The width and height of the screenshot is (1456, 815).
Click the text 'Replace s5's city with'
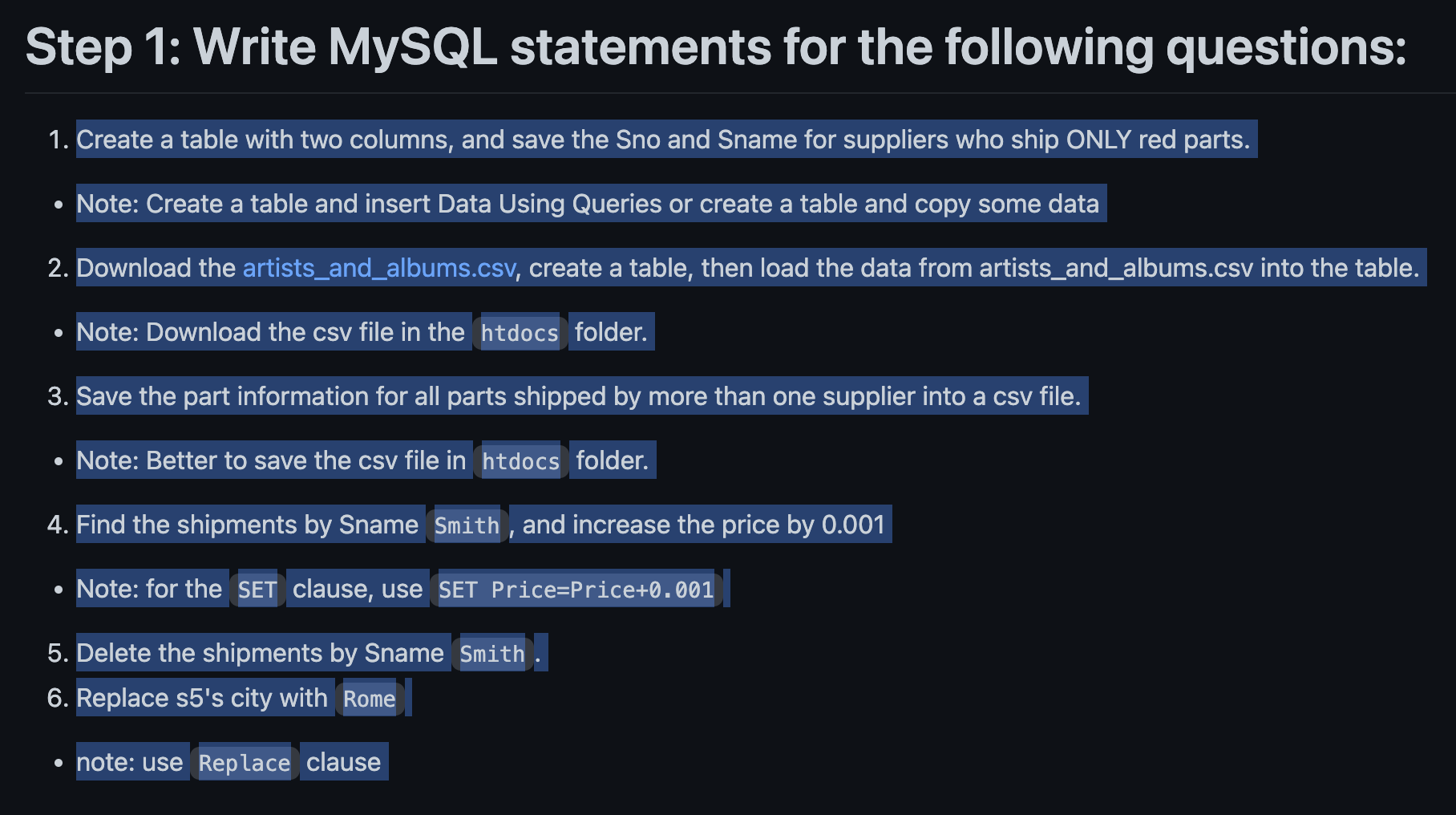pos(202,698)
